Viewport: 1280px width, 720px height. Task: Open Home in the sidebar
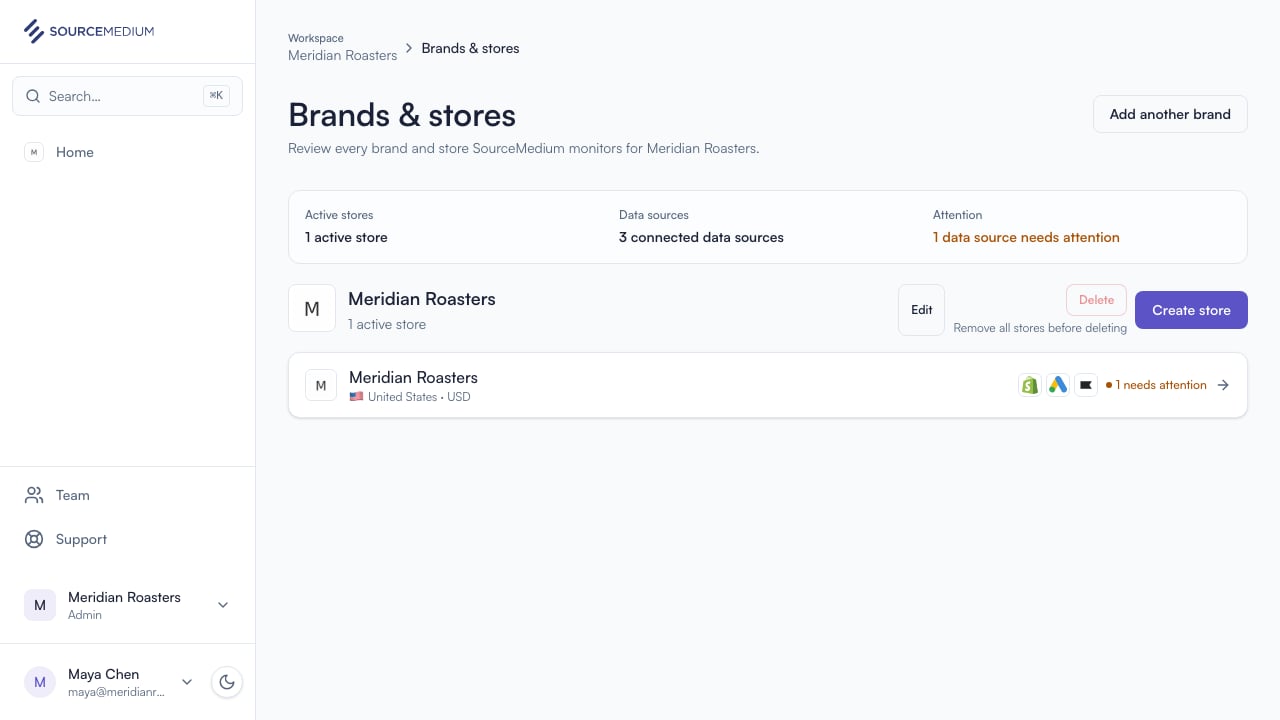point(127,152)
